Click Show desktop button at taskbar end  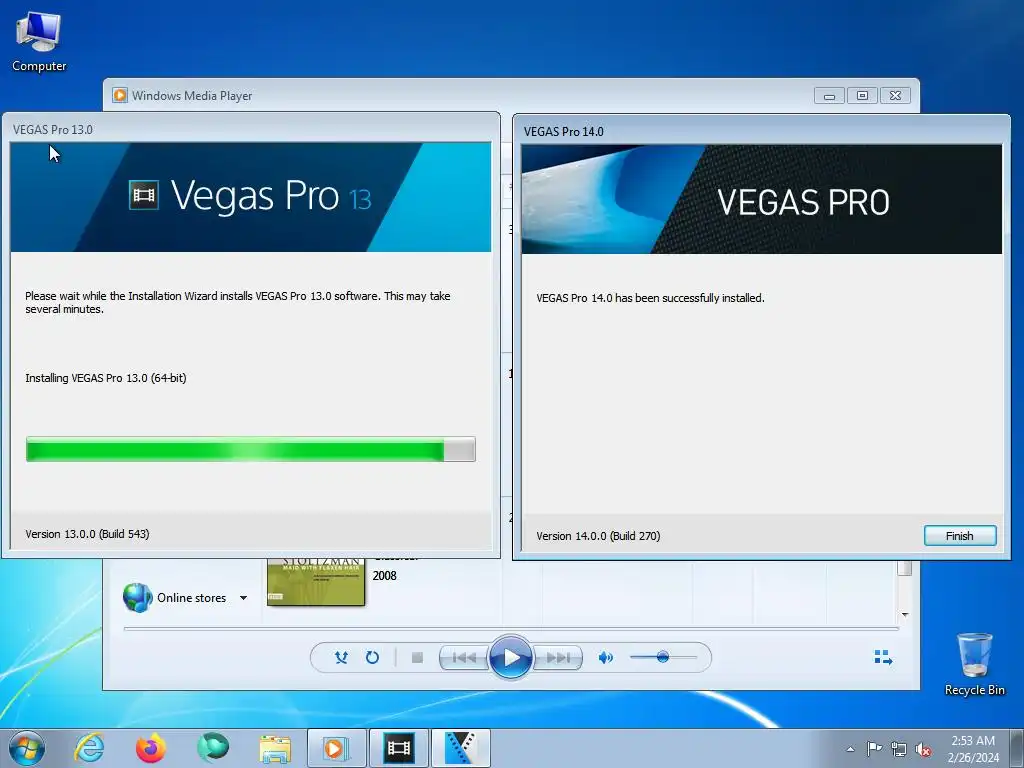1017,748
